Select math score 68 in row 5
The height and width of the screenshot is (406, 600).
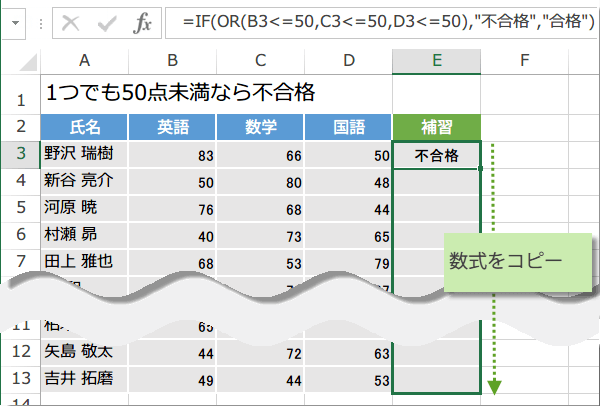tap(260, 209)
